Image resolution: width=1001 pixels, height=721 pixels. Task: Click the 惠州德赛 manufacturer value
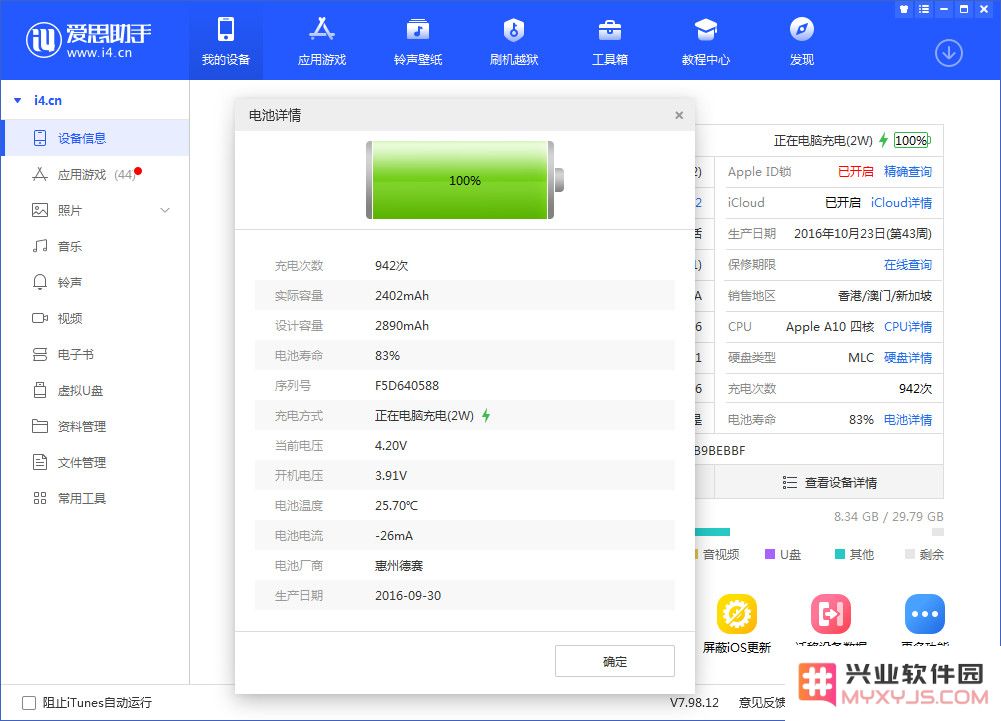click(399, 566)
